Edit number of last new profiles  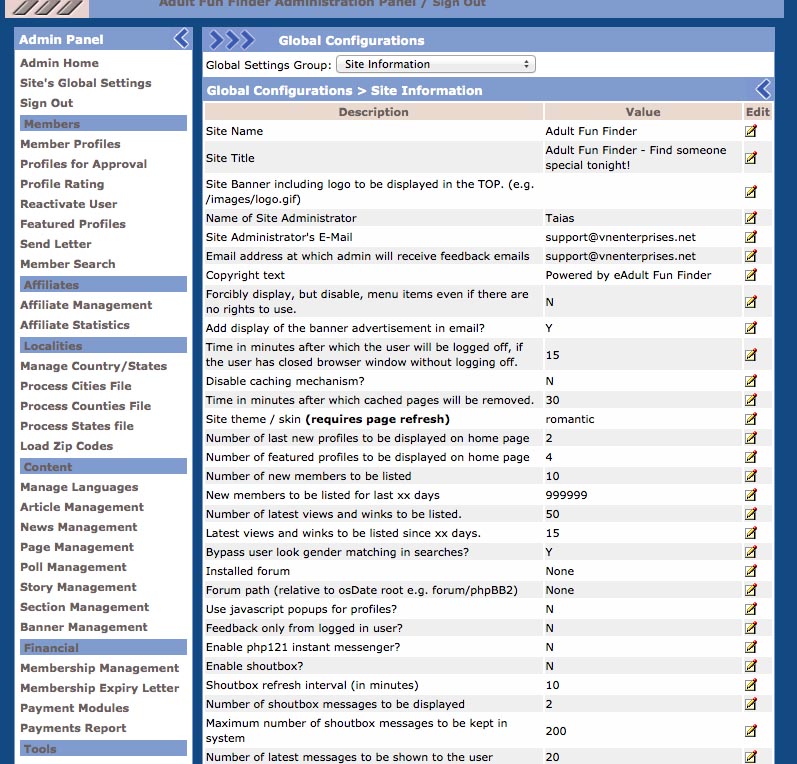(751, 438)
